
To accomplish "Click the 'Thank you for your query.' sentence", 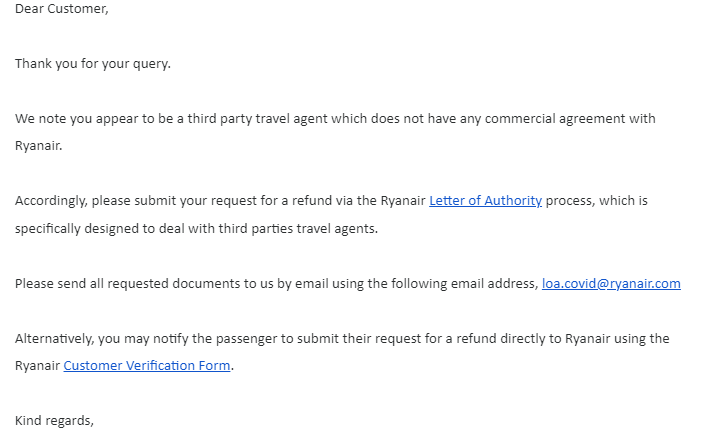I will [93, 64].
